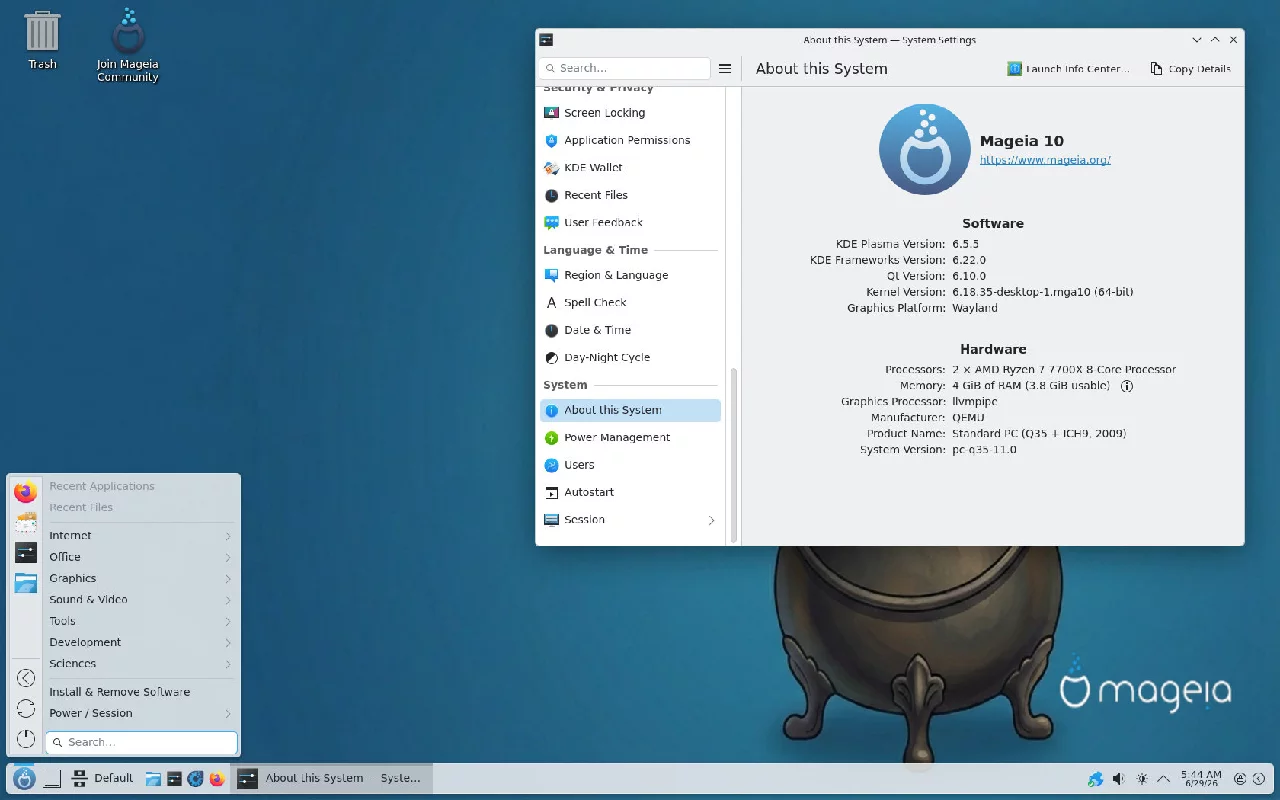Expand the Development menu category
This screenshot has width=1280, height=800.
click(x=140, y=642)
